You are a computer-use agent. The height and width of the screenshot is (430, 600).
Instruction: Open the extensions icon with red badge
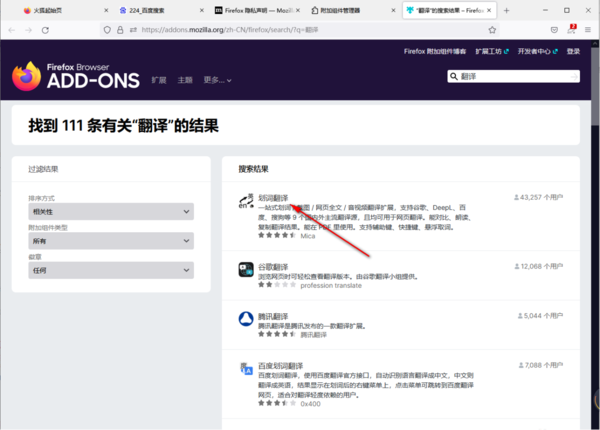(572, 29)
